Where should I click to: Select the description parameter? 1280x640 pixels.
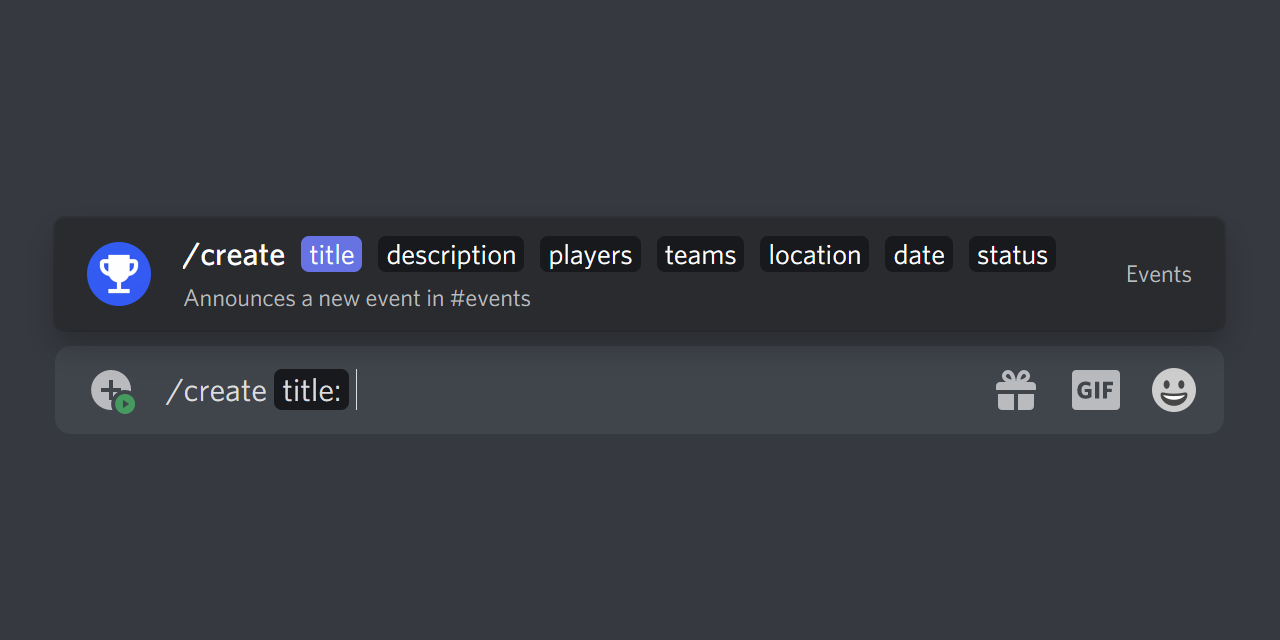450,254
